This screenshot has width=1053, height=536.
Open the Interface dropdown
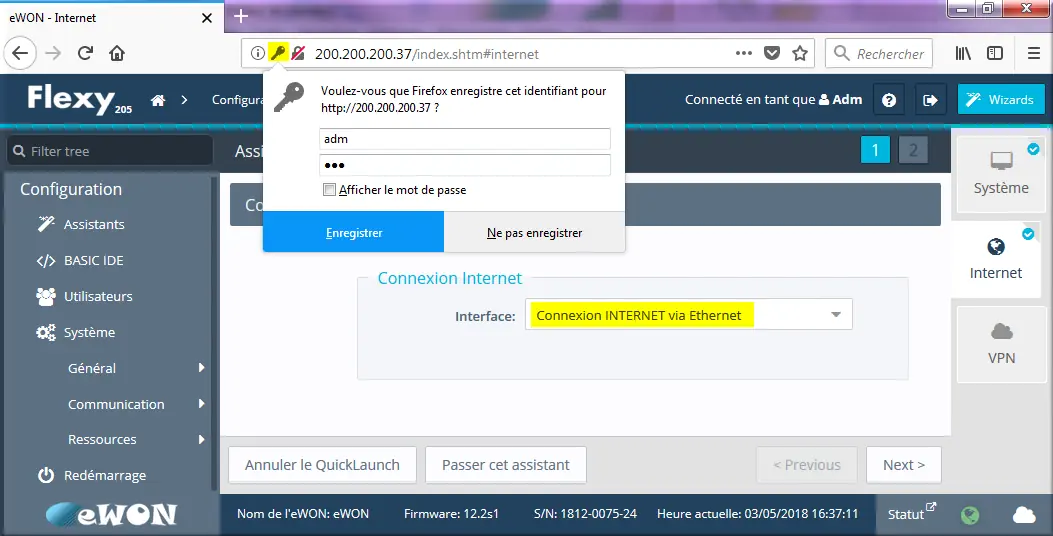688,314
